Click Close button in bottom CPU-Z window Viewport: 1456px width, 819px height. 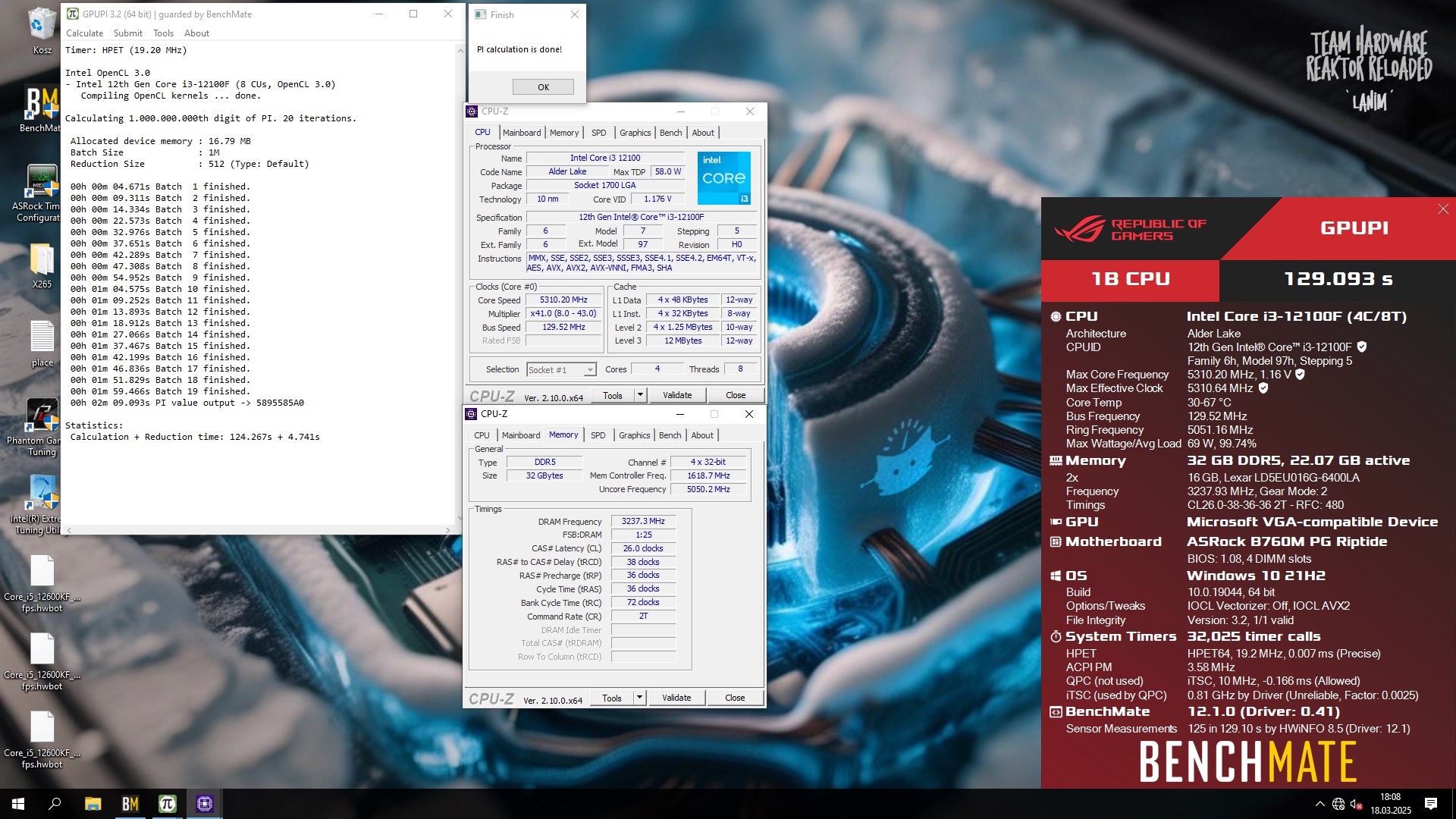click(x=735, y=698)
